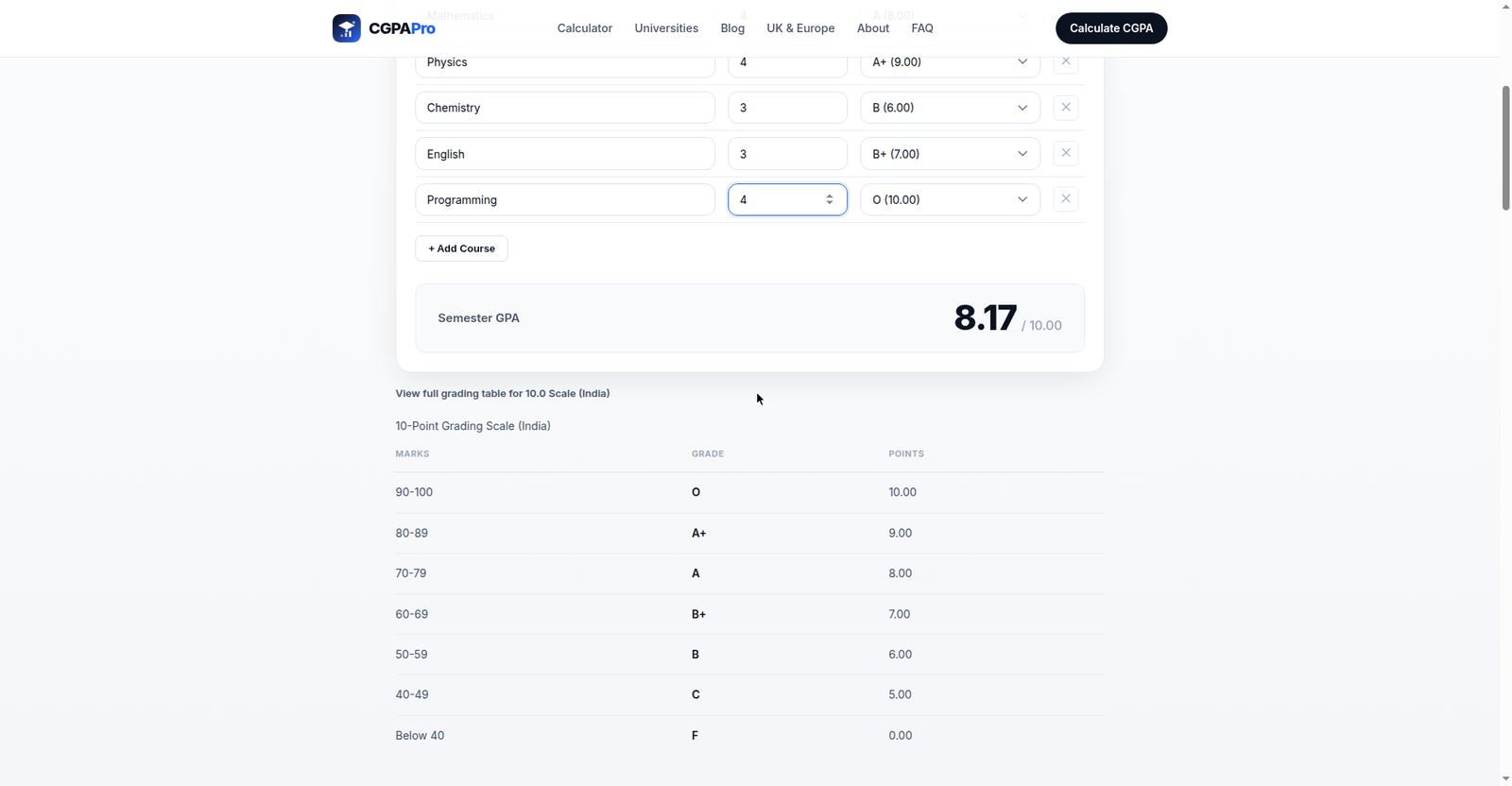Screen dimensions: 1512x786
Task: Expand the Chemistry grade dropdown B (6.00)
Action: coord(950,108)
